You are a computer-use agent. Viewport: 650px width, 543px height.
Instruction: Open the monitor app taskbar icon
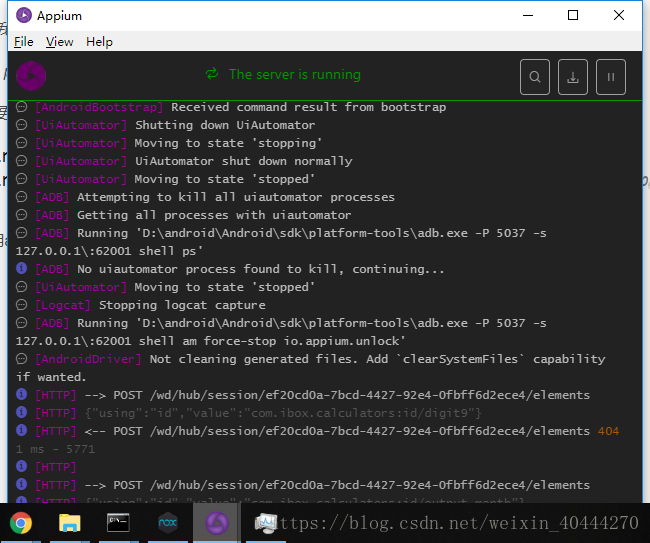tap(265, 523)
